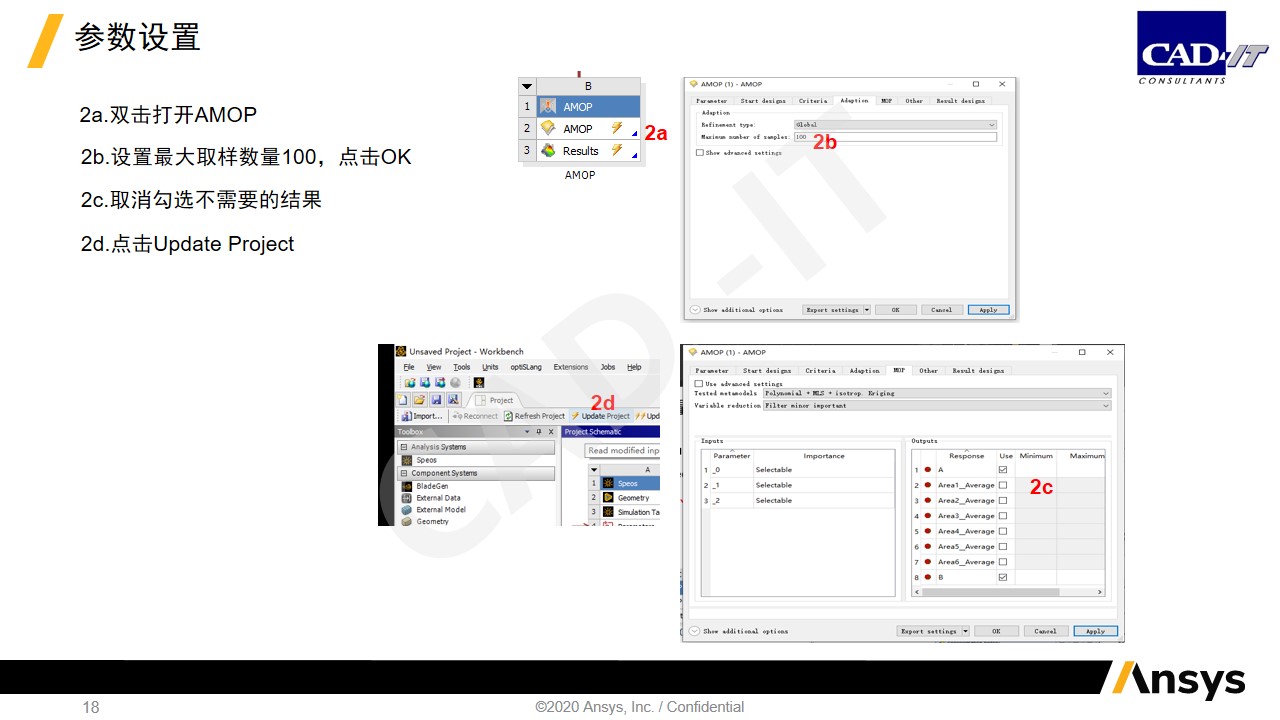Click the Refresh Project toolbar icon

coord(508,416)
